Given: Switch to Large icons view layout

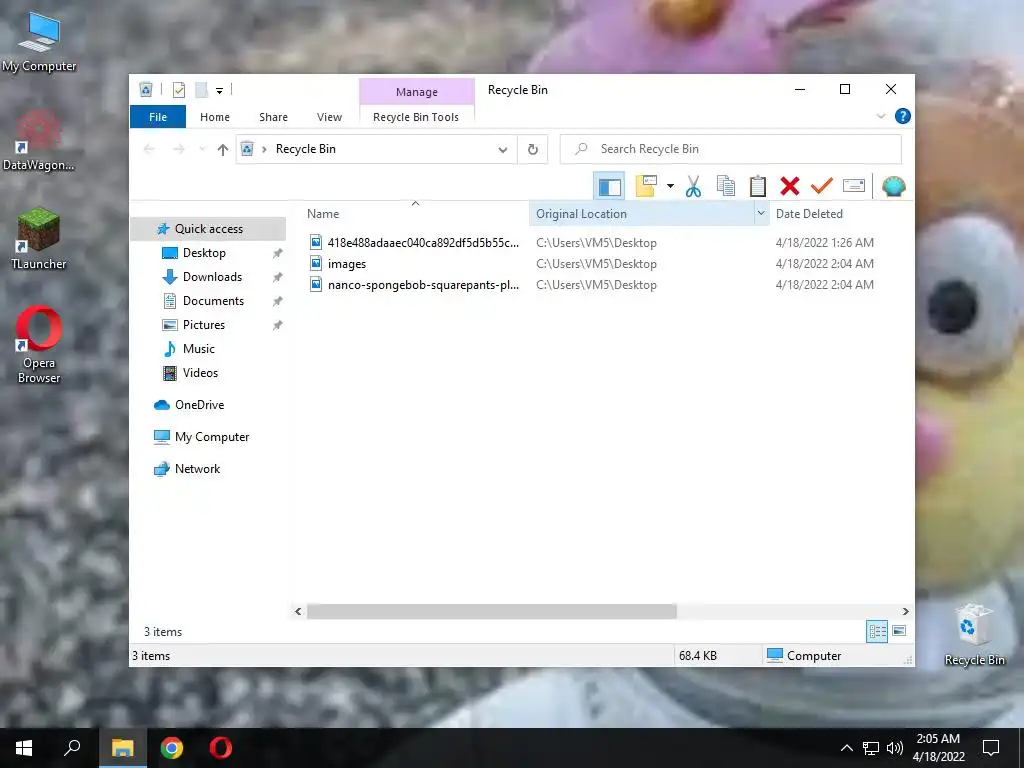Looking at the screenshot, I should [899, 631].
